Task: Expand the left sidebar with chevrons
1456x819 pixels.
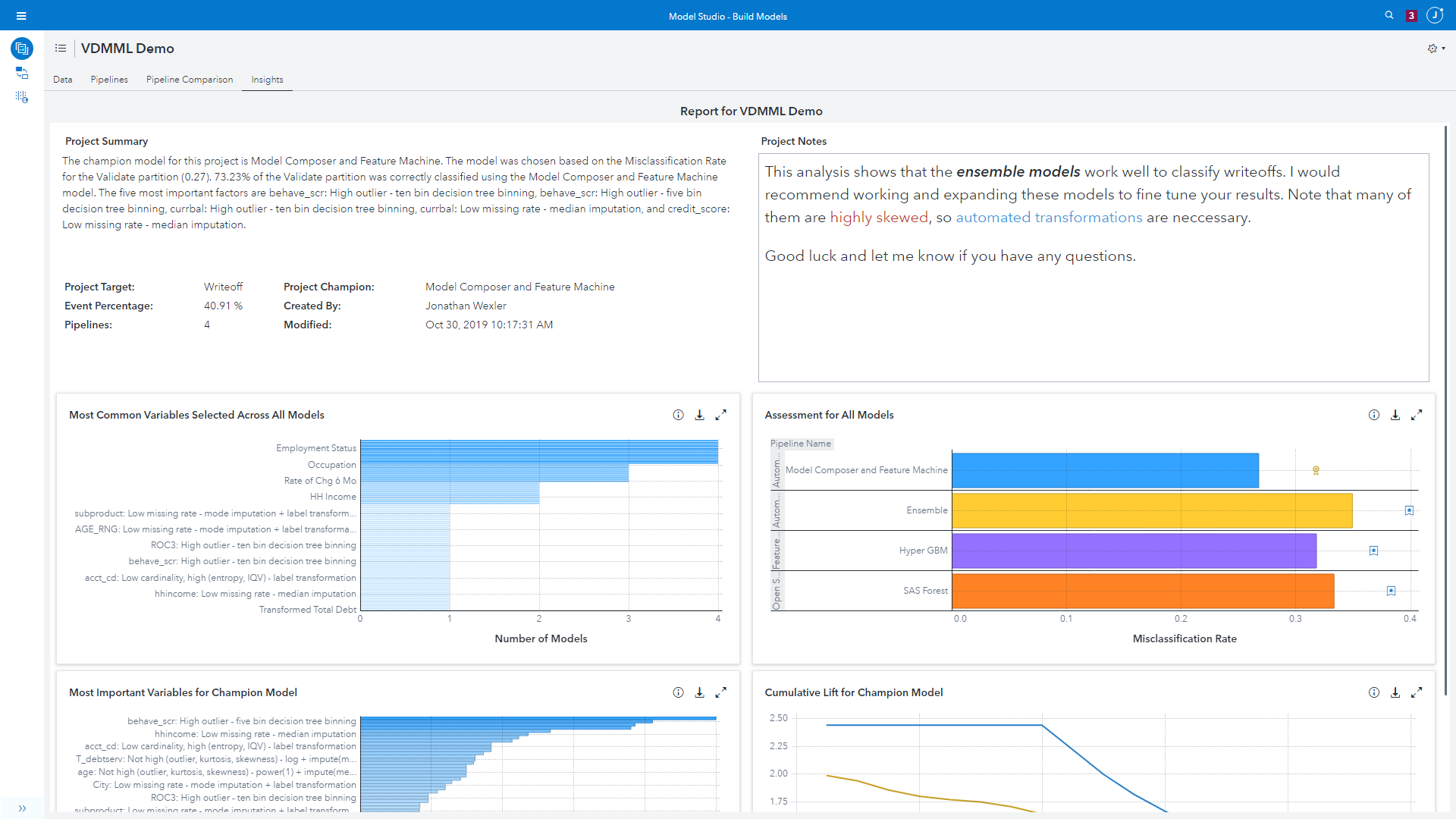Action: point(22,808)
